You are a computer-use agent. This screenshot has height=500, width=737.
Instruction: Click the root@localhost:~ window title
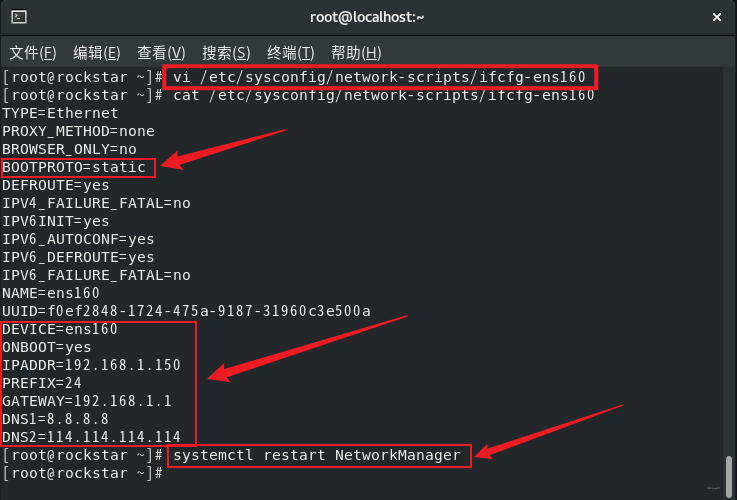[x=368, y=17]
